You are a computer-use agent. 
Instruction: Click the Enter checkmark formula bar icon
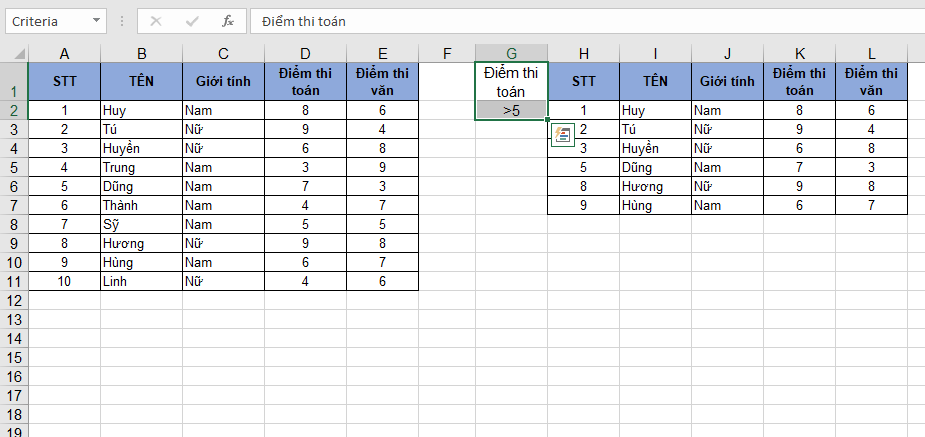pyautogui.click(x=192, y=21)
